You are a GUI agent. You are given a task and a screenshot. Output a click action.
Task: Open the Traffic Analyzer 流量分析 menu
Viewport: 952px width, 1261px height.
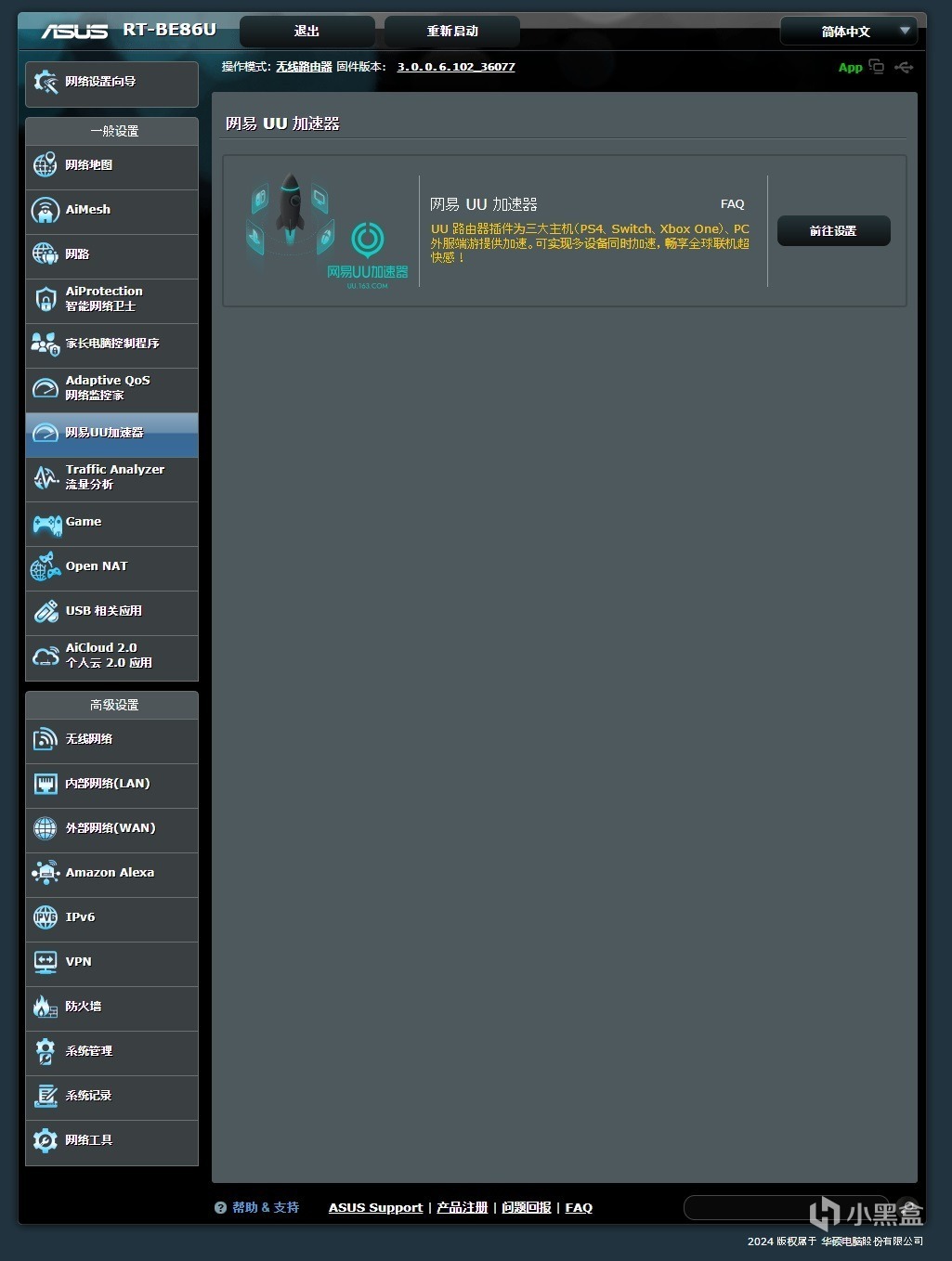(111, 477)
